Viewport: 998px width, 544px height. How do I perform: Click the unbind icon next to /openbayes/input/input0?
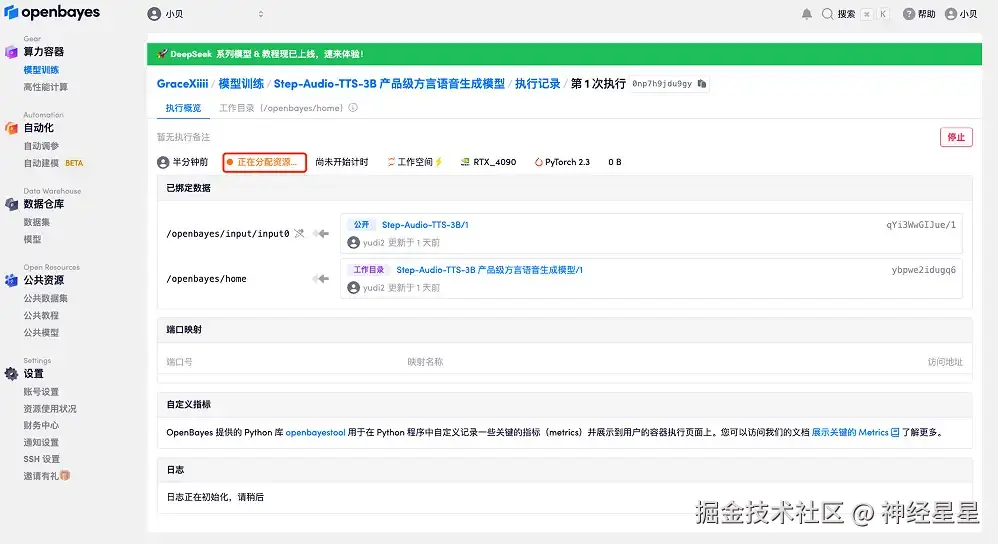(299, 234)
